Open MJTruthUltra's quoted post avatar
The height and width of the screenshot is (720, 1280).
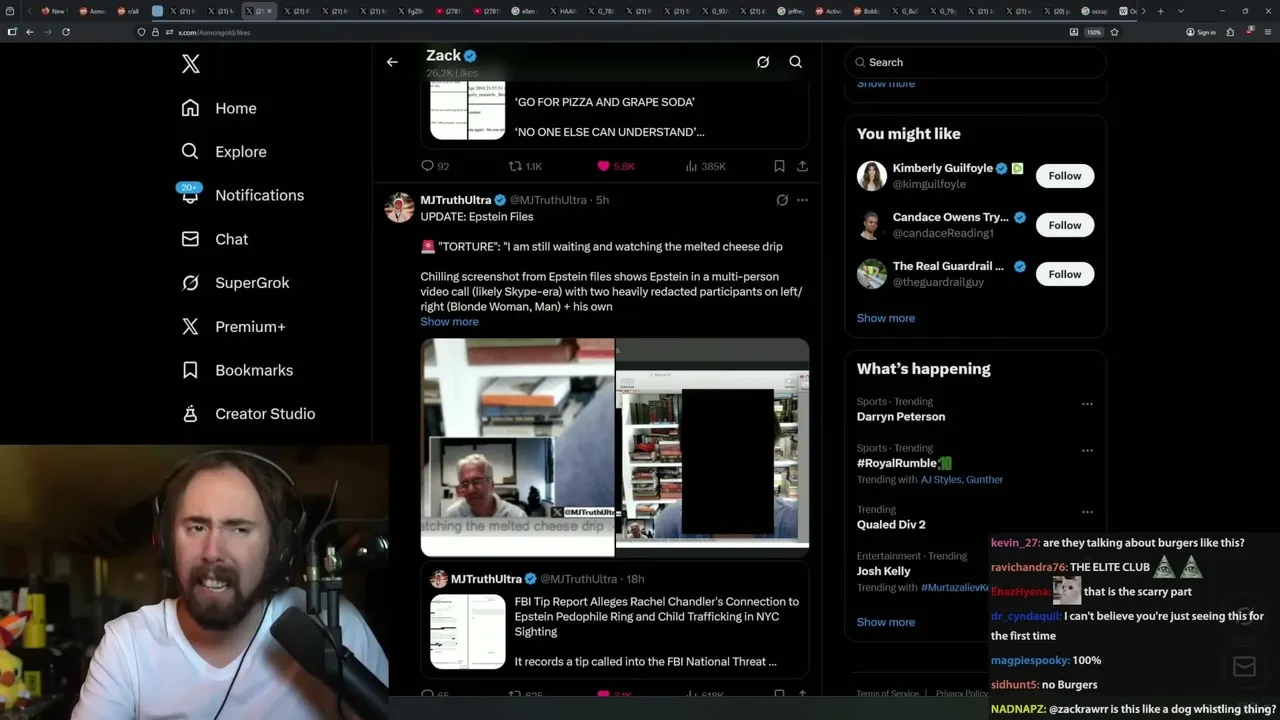(439, 579)
